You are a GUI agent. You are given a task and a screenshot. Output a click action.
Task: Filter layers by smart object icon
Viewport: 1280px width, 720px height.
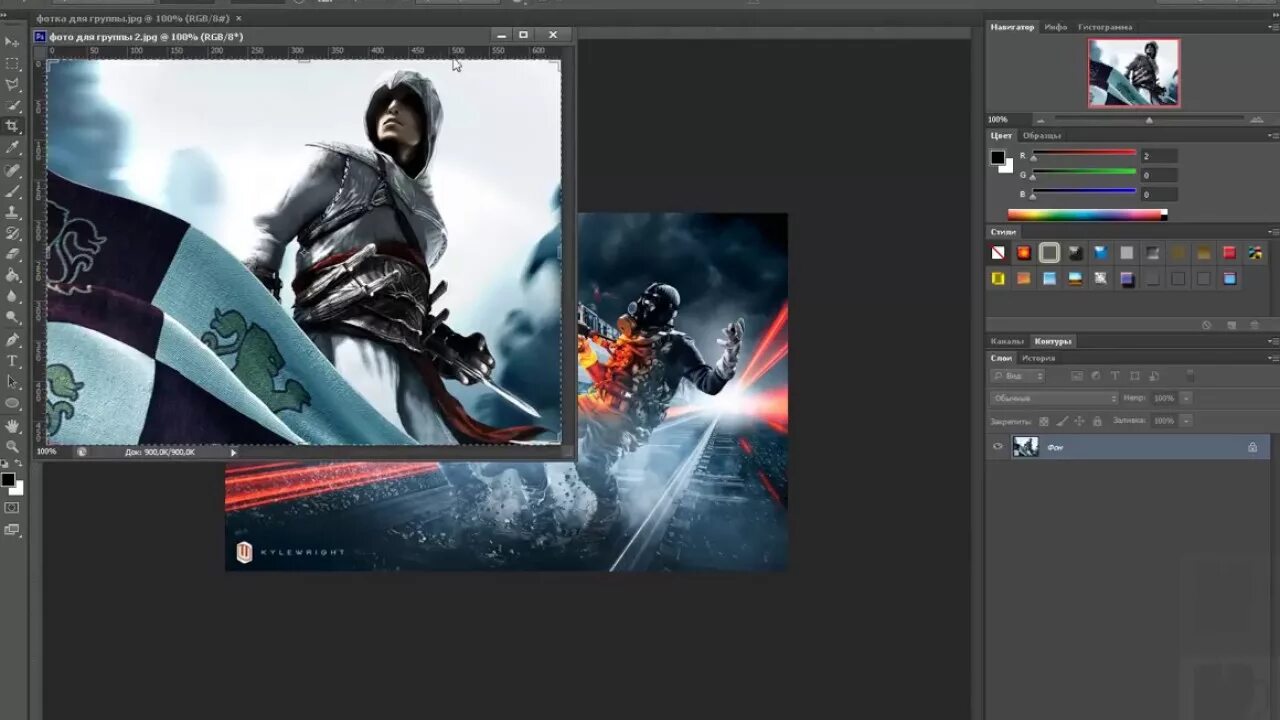(x=1155, y=376)
